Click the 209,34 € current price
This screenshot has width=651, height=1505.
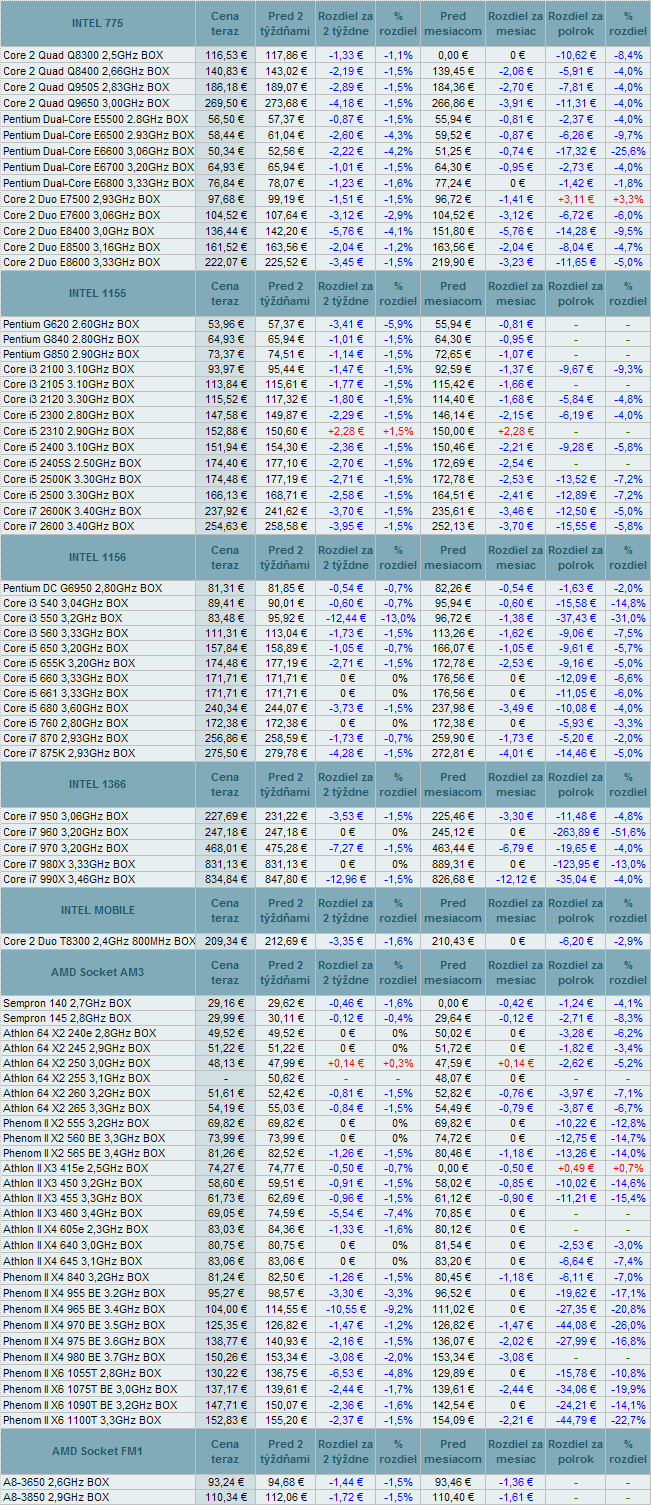click(225, 941)
